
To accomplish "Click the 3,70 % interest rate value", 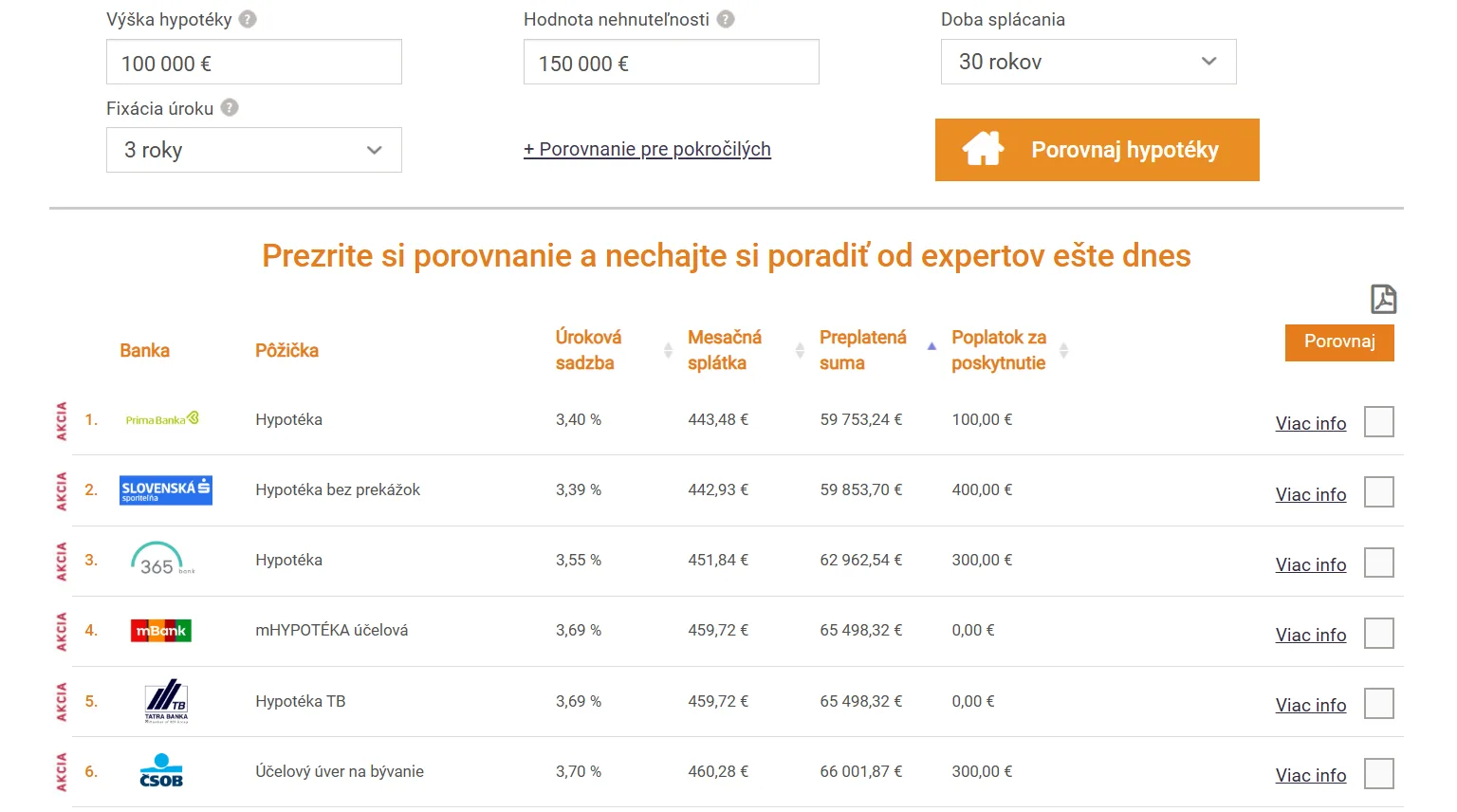I will [579, 771].
